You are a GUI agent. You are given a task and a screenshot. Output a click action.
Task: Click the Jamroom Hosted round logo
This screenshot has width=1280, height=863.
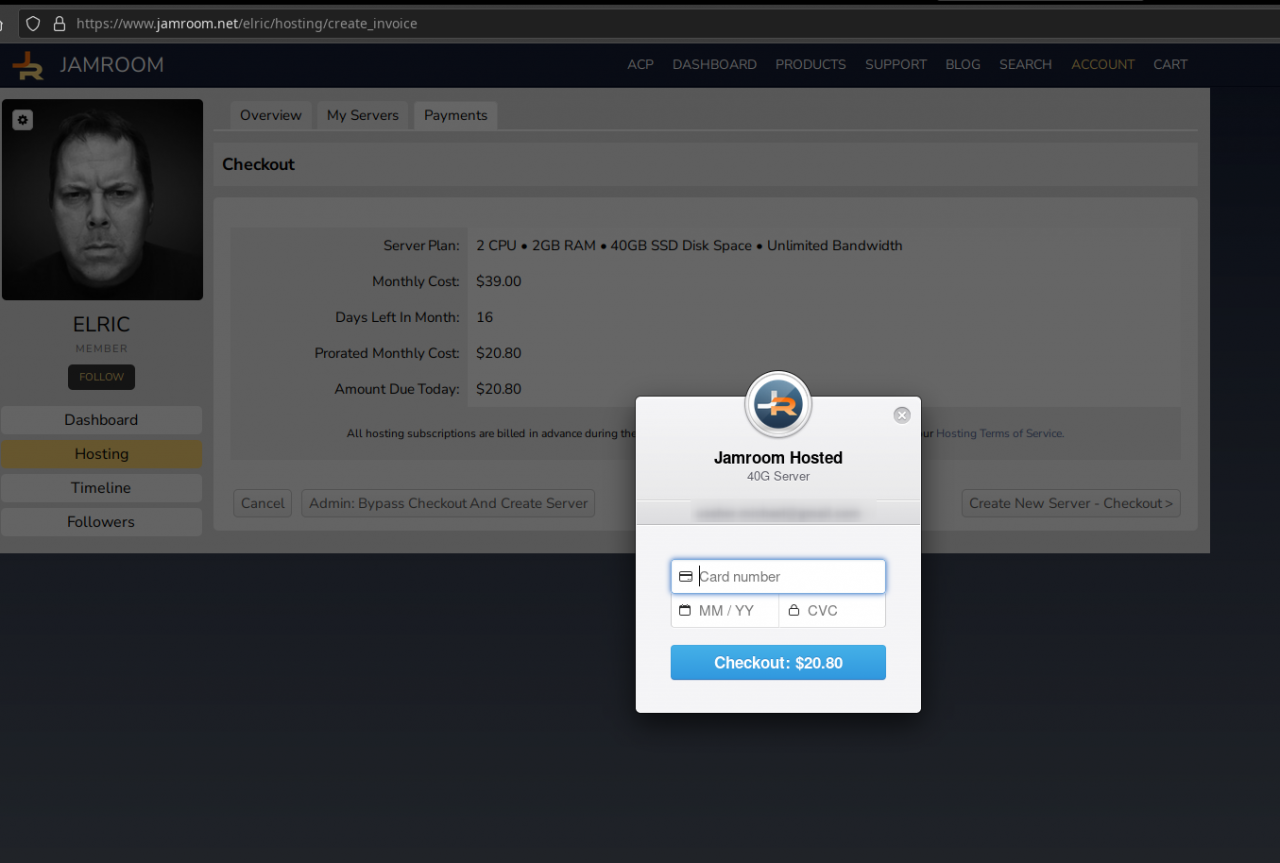tap(778, 405)
